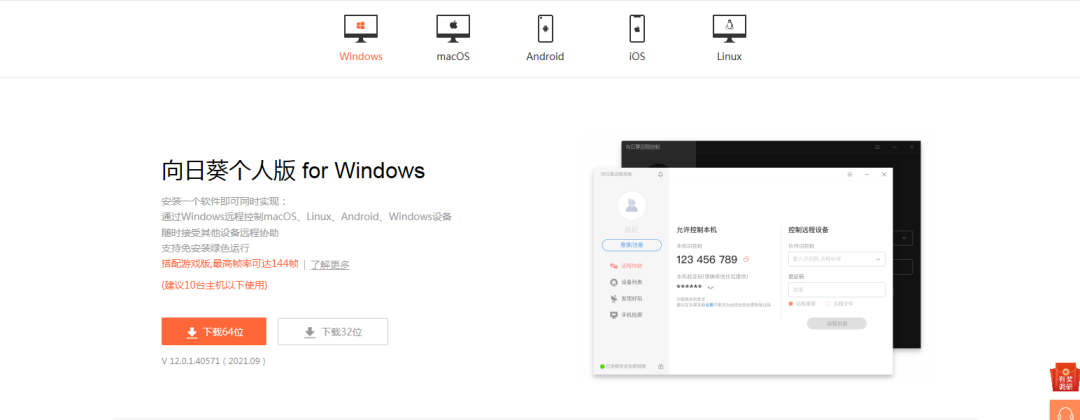This screenshot has height=420, width=1080.
Task: Click the grey 远程协助 connect button
Action: pyautogui.click(x=837, y=323)
